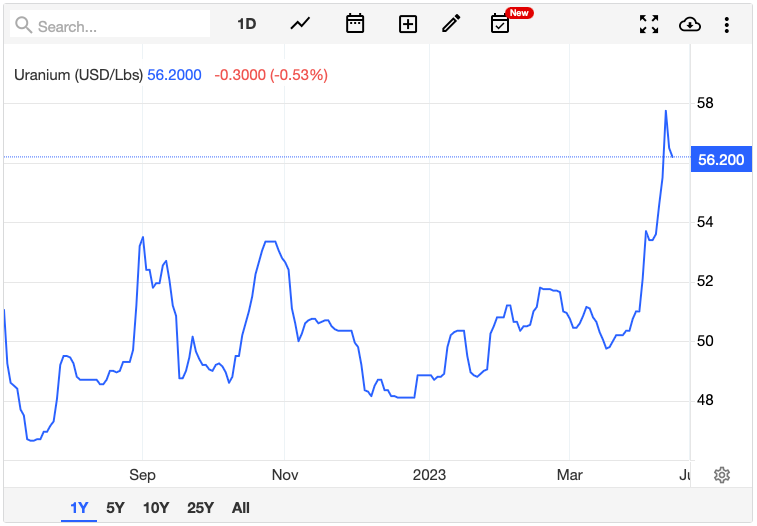Show All historical data
This screenshot has width=757, height=526.
tap(240, 508)
